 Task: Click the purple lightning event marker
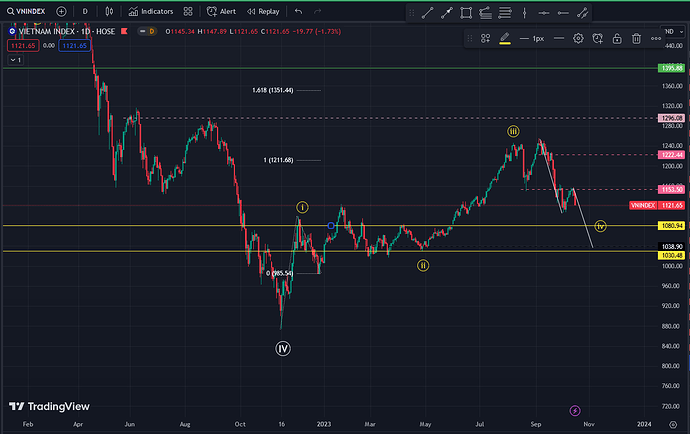575,411
